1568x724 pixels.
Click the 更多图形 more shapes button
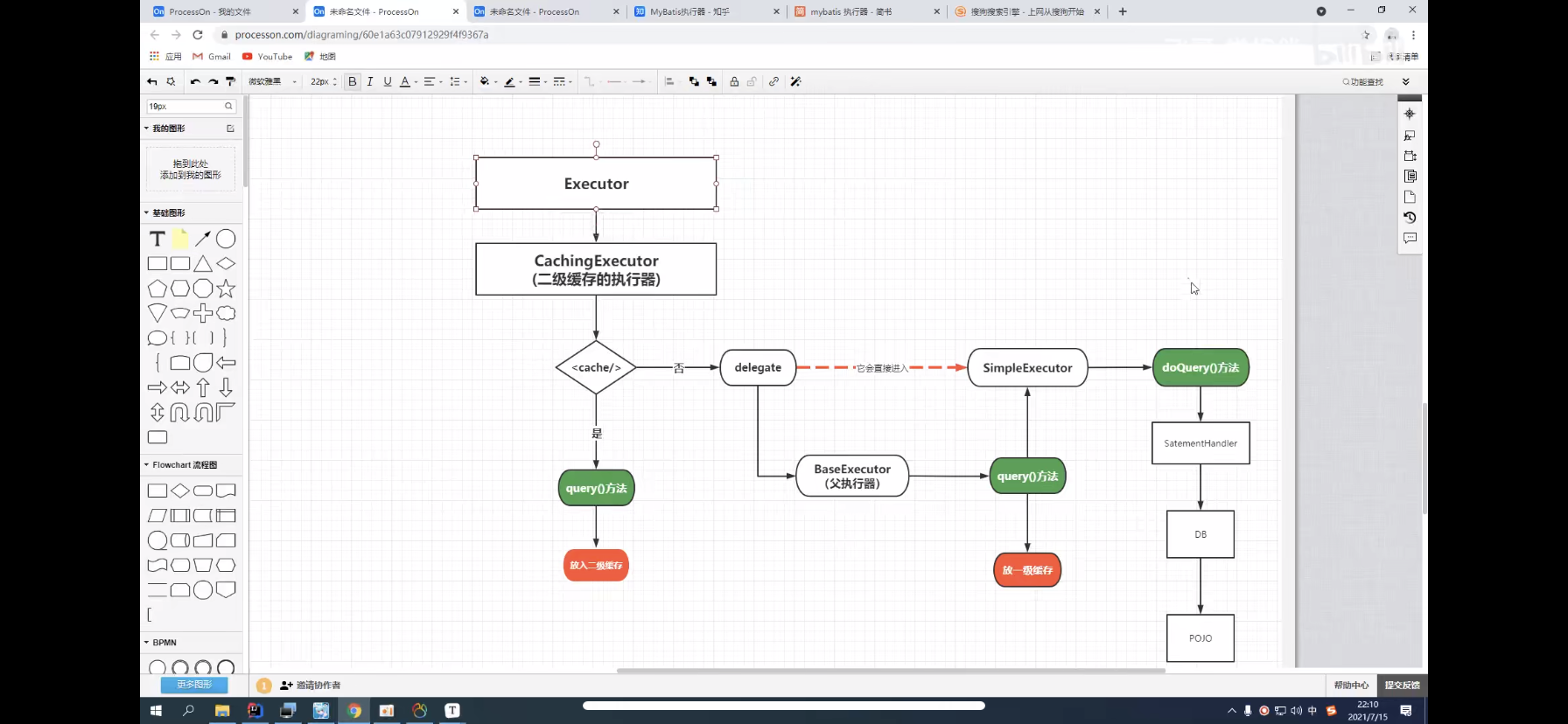(x=194, y=685)
